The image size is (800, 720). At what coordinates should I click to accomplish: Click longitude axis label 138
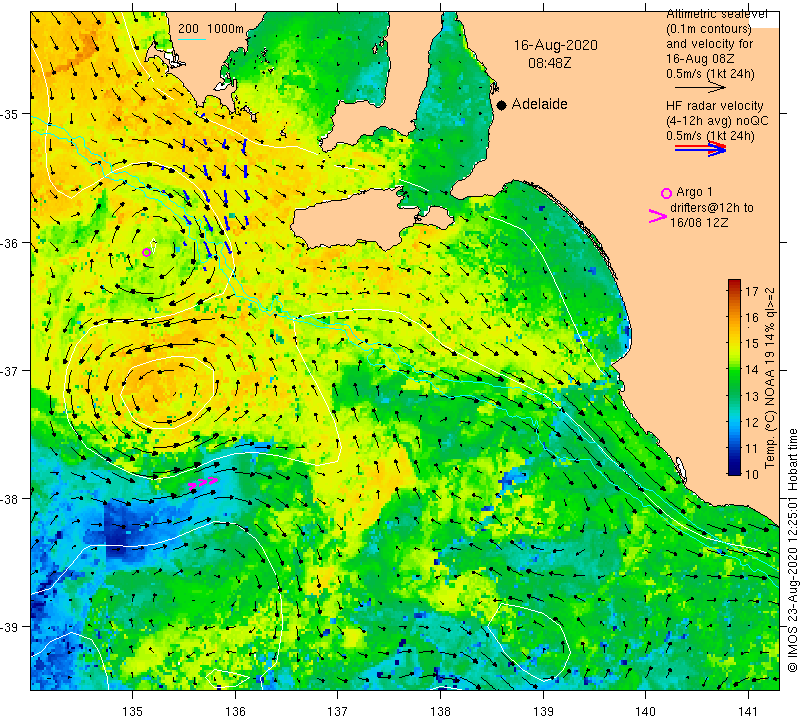tap(440, 711)
